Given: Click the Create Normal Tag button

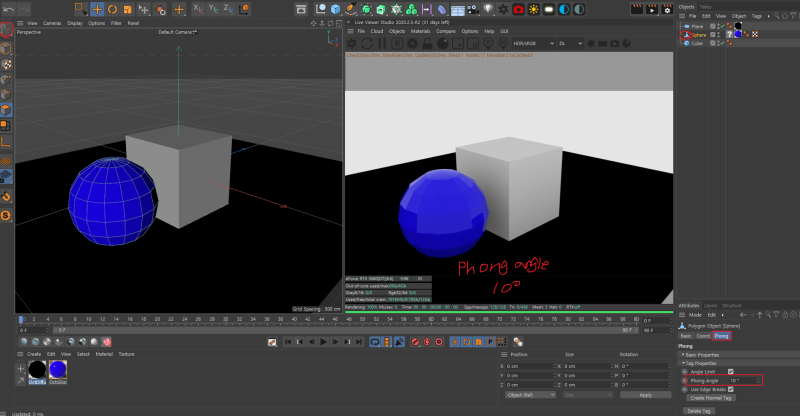Looking at the screenshot, I should (x=711, y=398).
